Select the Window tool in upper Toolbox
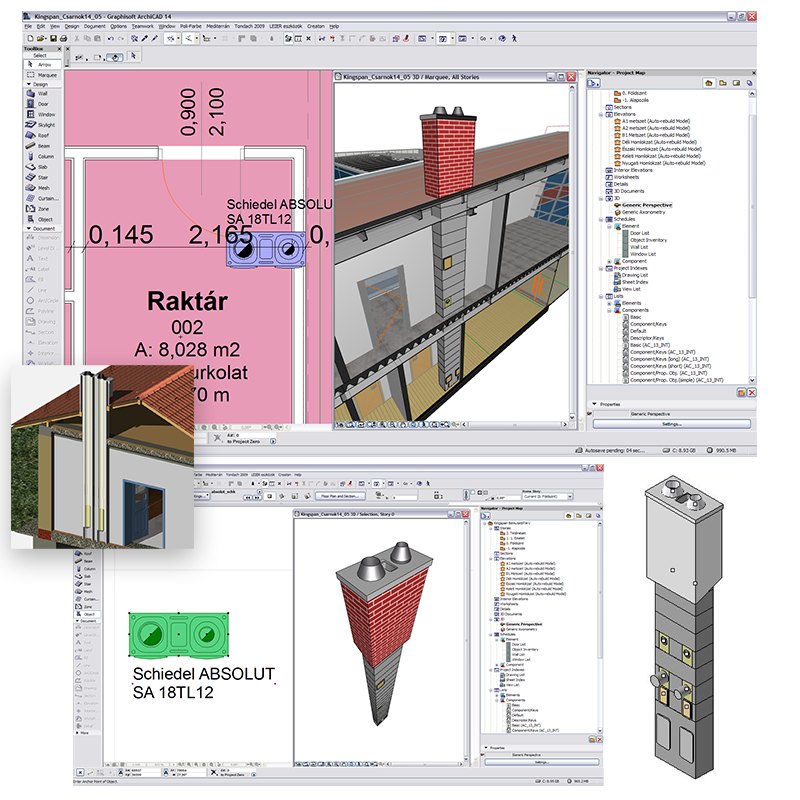800x800 pixels. coord(42,115)
